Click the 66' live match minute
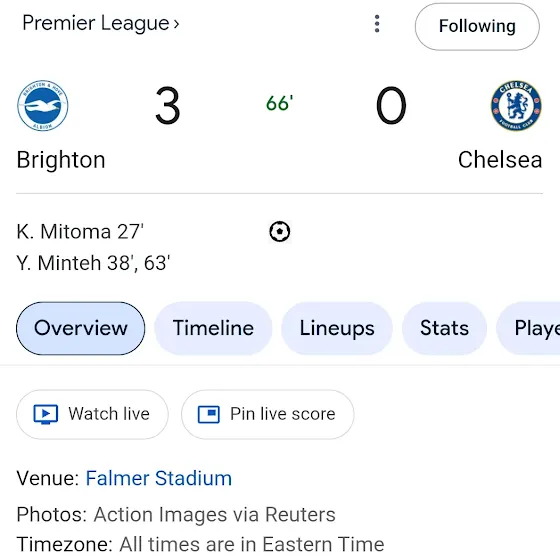560x560 pixels. 279,103
